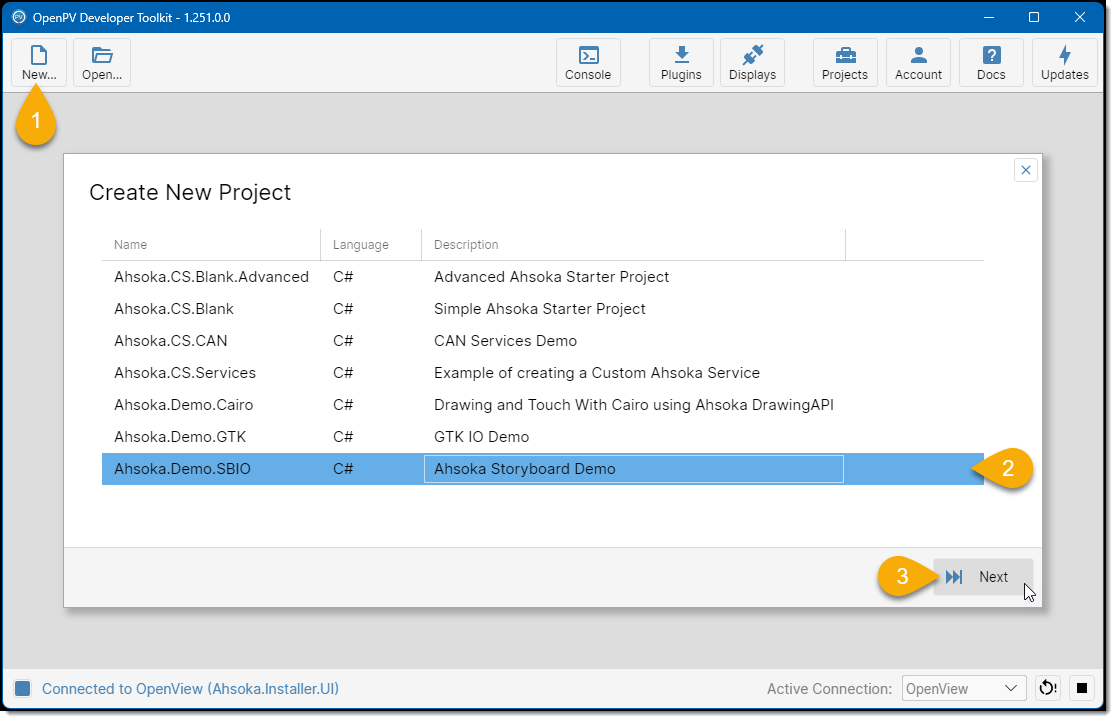Screen dimensions: 1116x721
Task: Click the Simple Ahsoka Starter Project description
Action: coord(539,309)
